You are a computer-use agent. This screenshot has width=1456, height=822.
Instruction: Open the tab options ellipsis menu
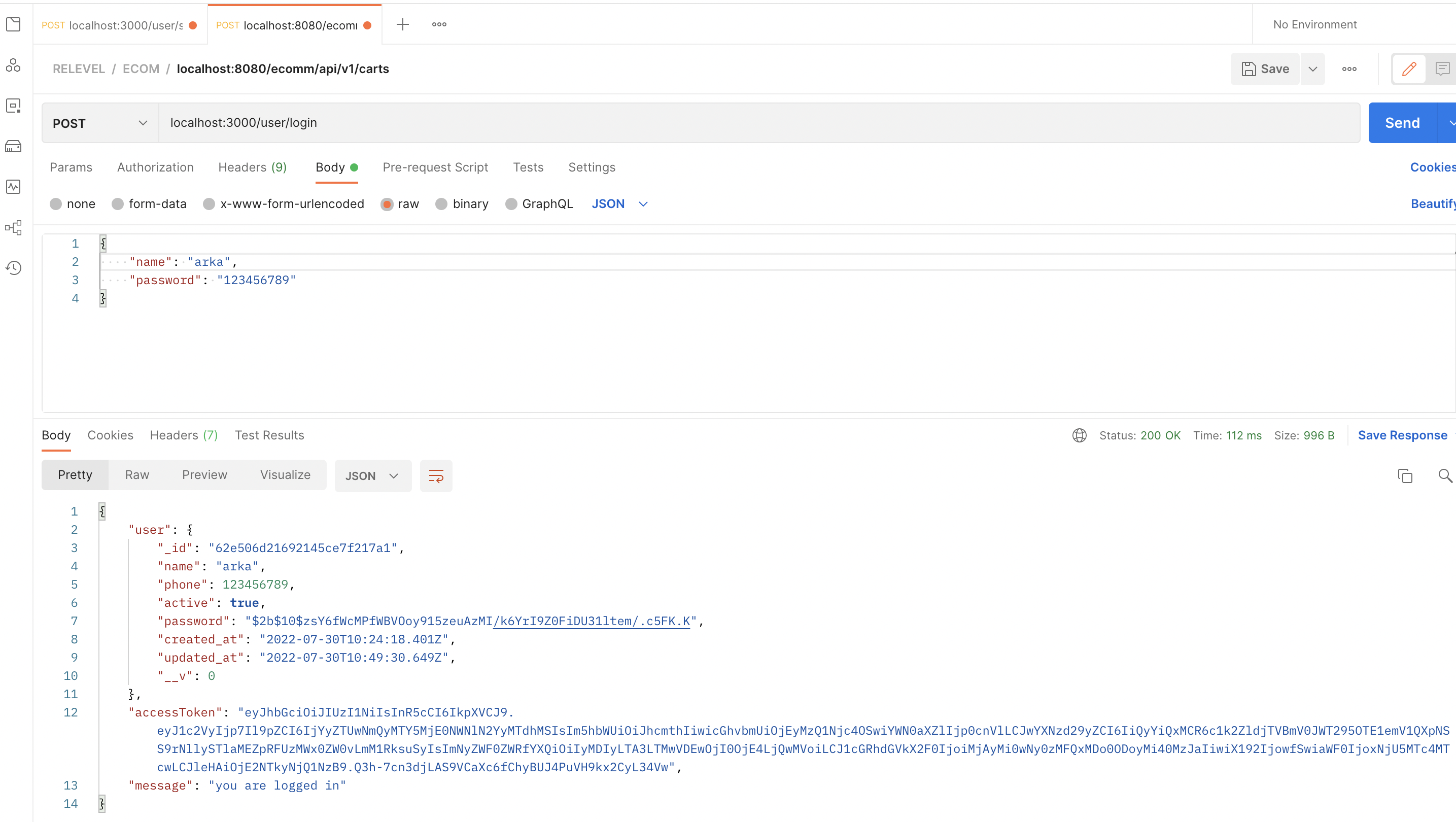coord(439,24)
